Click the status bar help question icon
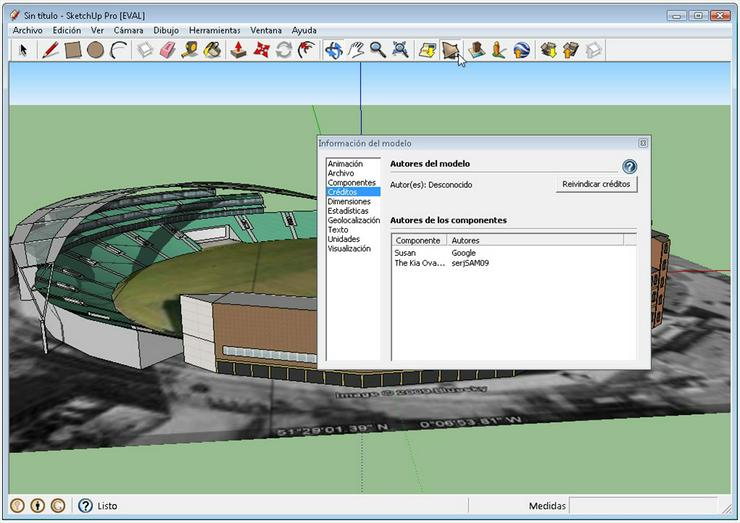 click(85, 506)
